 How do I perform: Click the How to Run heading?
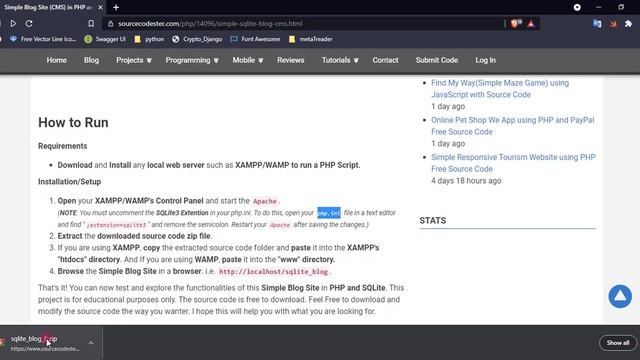tap(73, 122)
